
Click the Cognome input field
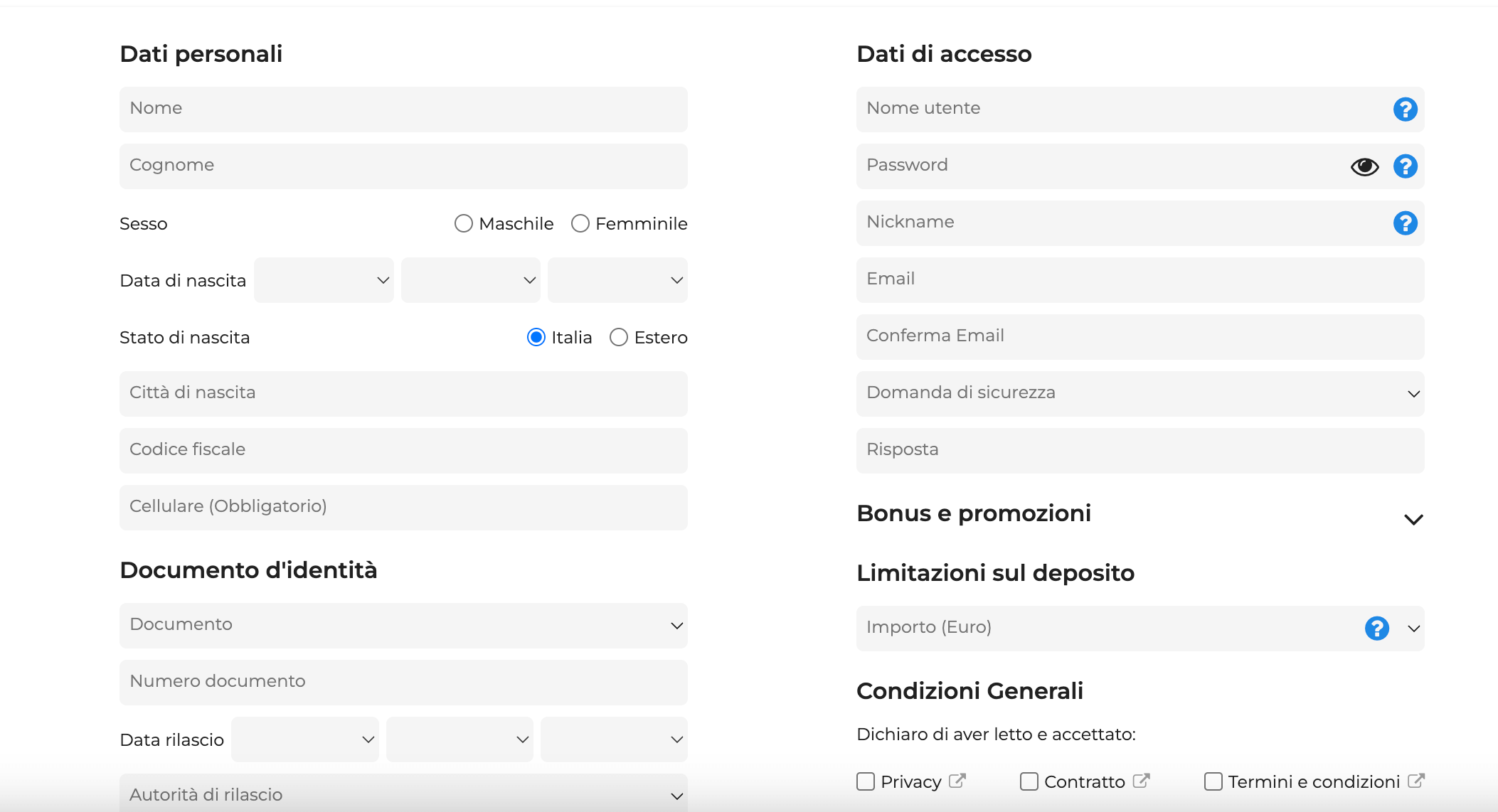tap(403, 166)
